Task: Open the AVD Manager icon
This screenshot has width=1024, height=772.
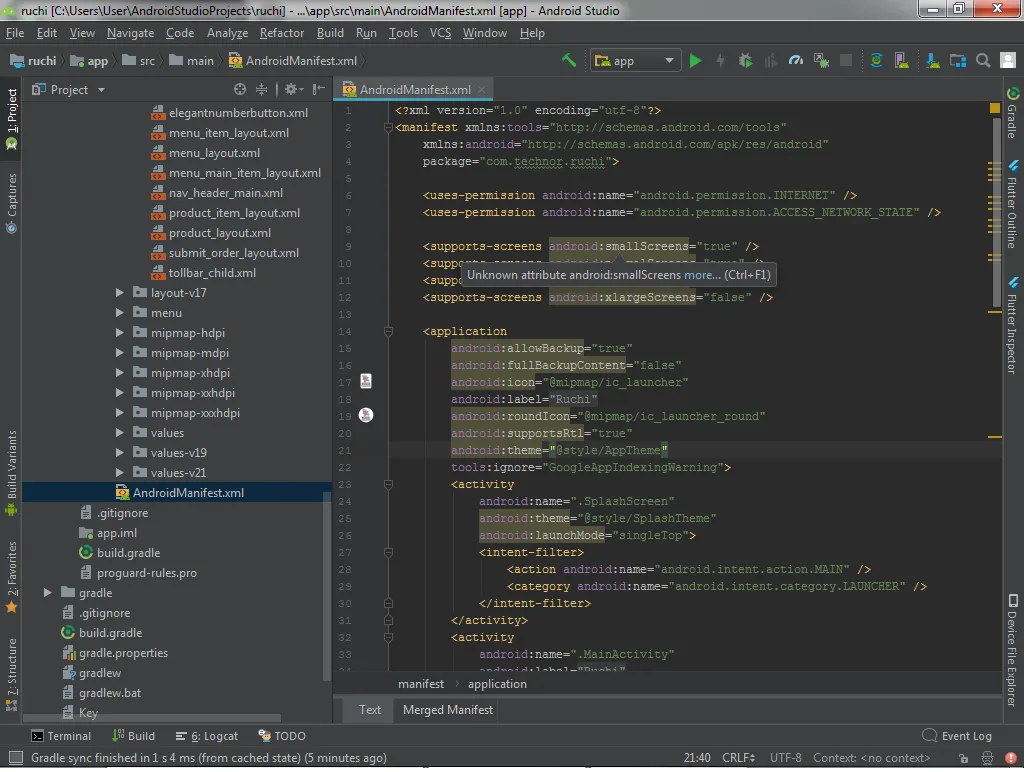Action: (904, 61)
